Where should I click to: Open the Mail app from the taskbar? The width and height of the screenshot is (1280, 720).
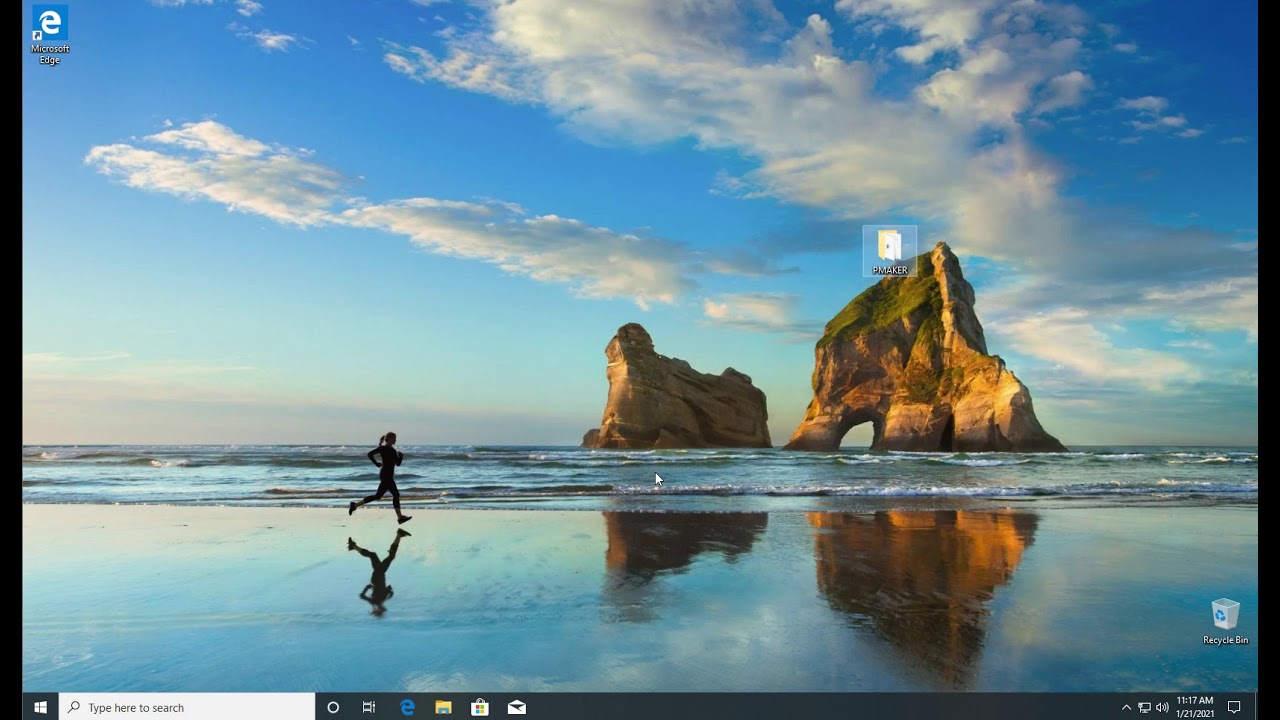(517, 707)
